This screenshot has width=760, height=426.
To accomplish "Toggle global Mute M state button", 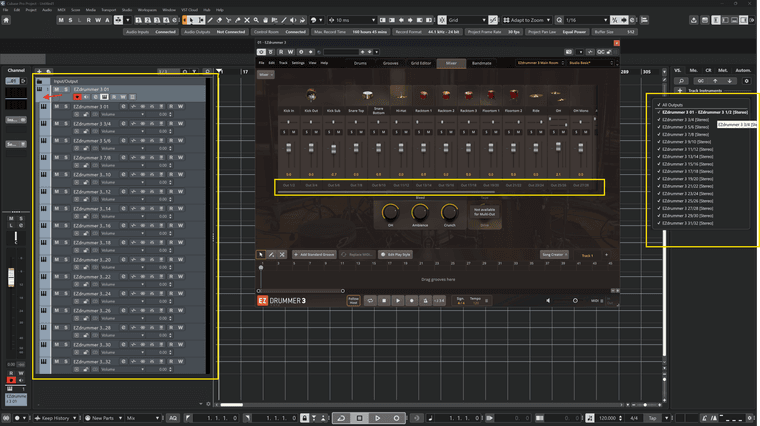I will pos(61,20).
